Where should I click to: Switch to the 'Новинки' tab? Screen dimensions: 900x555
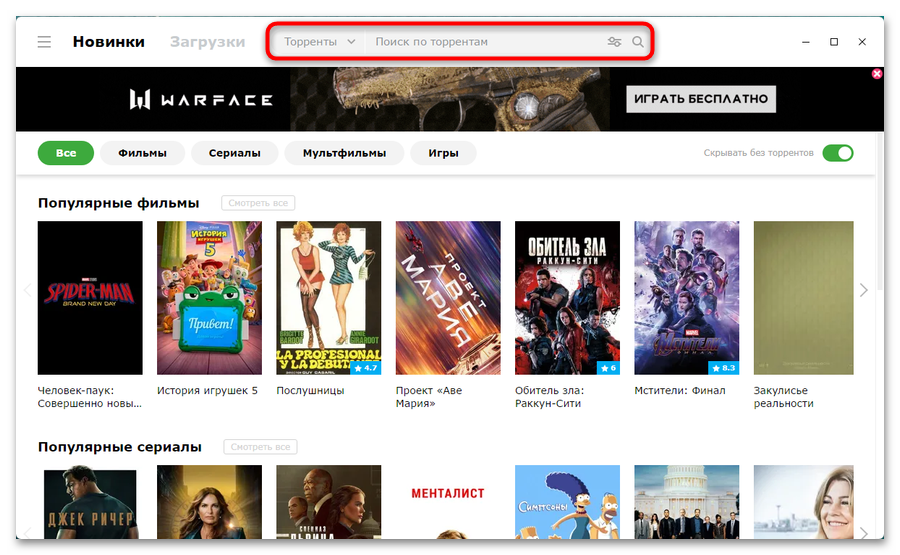coord(108,42)
